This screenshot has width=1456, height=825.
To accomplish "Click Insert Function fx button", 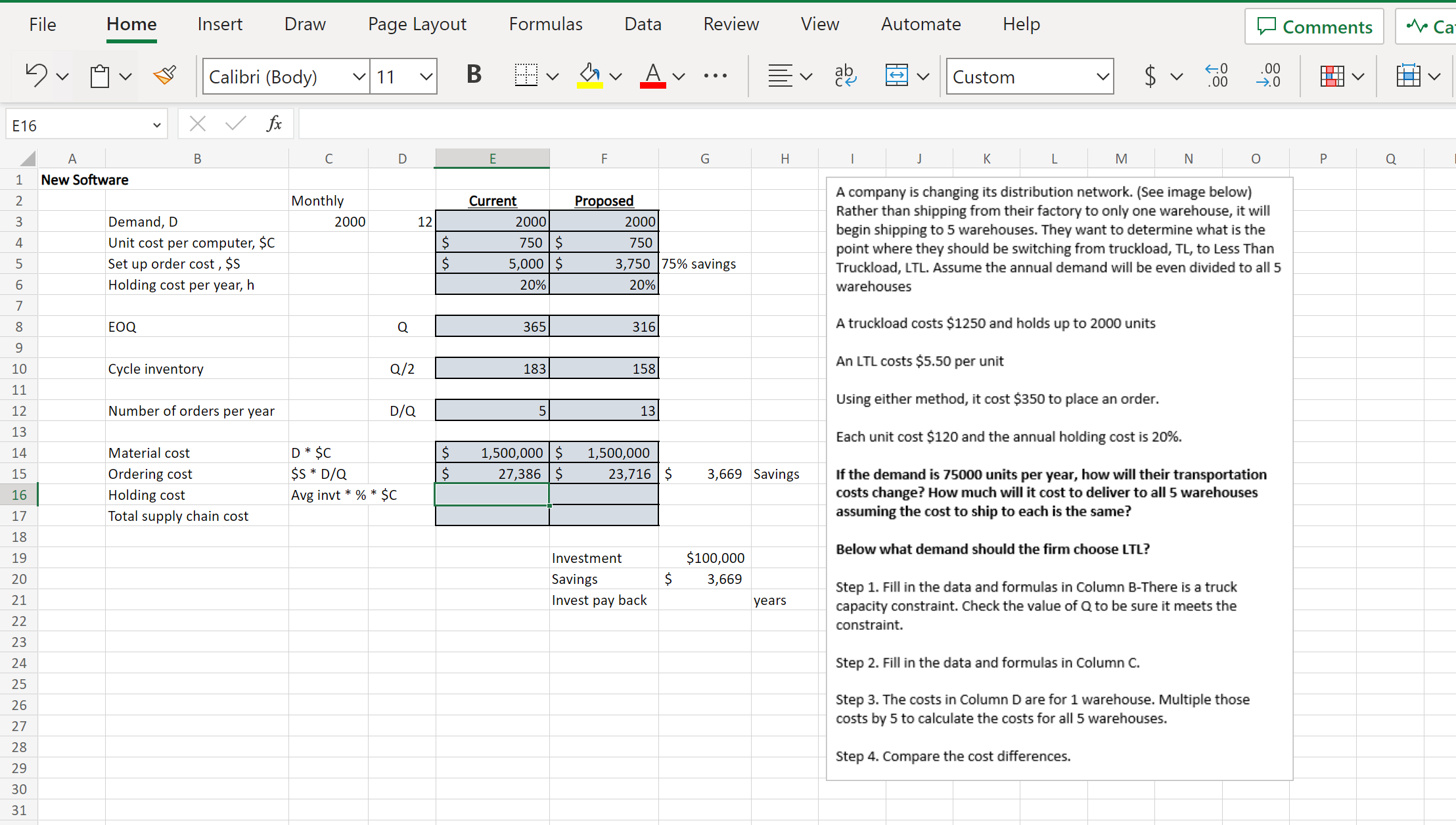I will [274, 123].
